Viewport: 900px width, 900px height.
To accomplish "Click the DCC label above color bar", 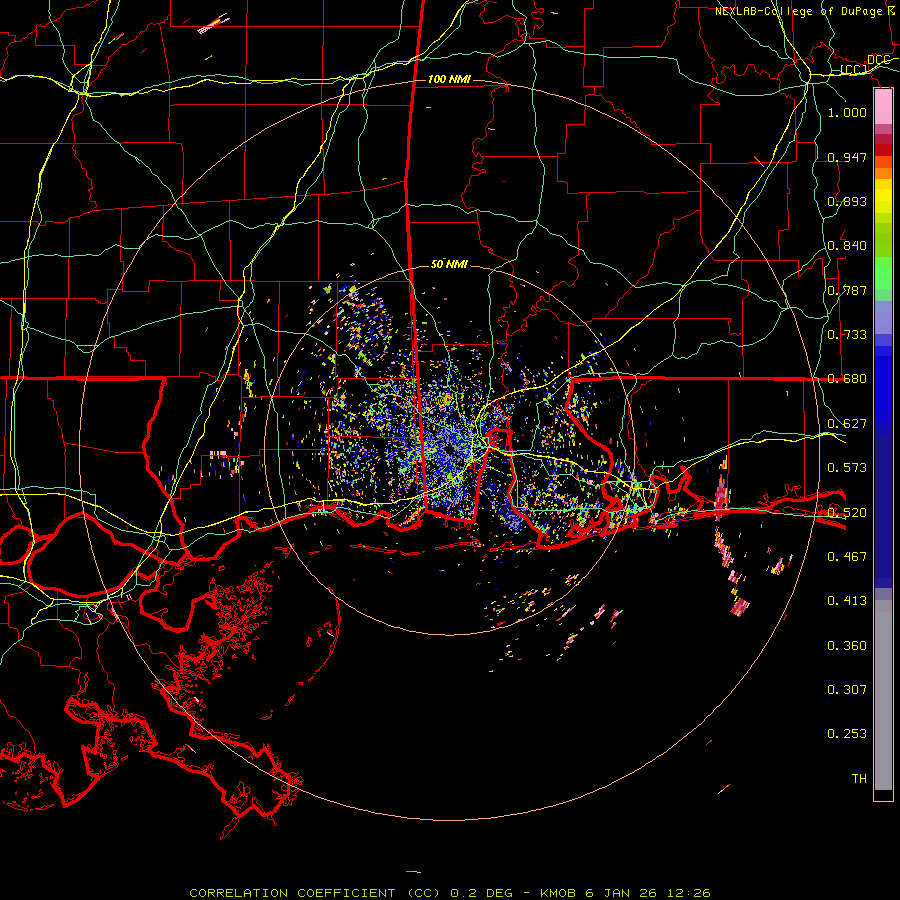I will coord(879,60).
